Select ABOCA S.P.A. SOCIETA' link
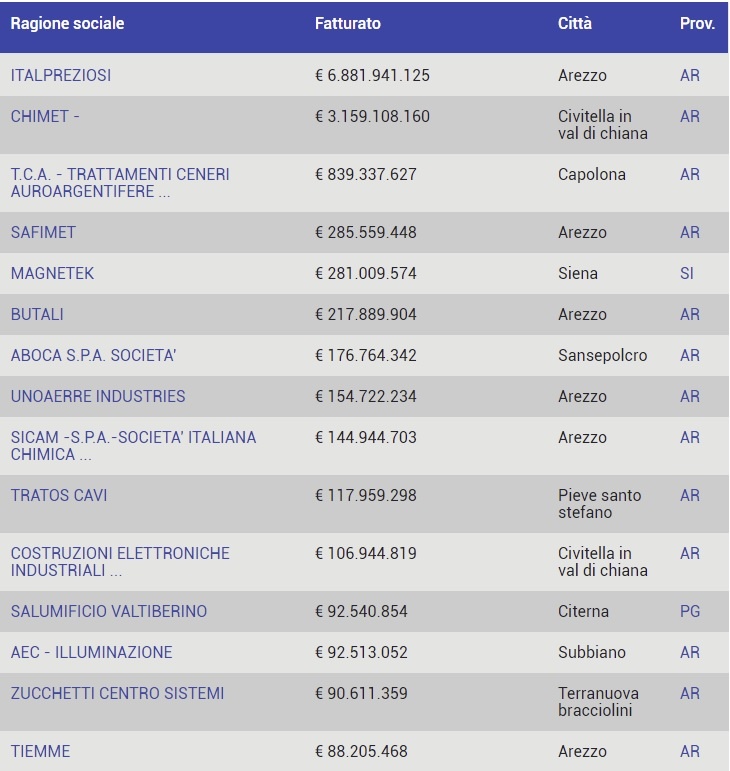 pyautogui.click(x=93, y=355)
